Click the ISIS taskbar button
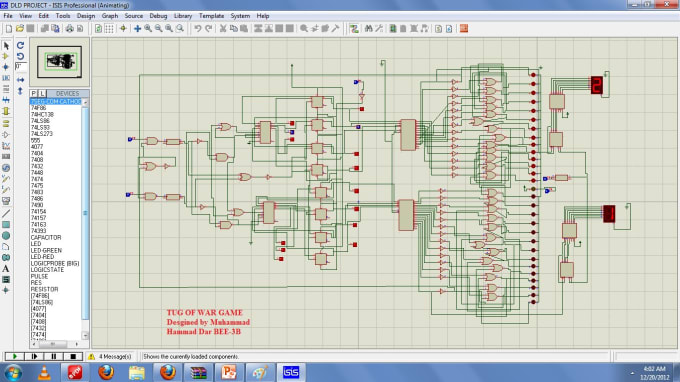The height and width of the screenshot is (382, 680). click(x=291, y=372)
